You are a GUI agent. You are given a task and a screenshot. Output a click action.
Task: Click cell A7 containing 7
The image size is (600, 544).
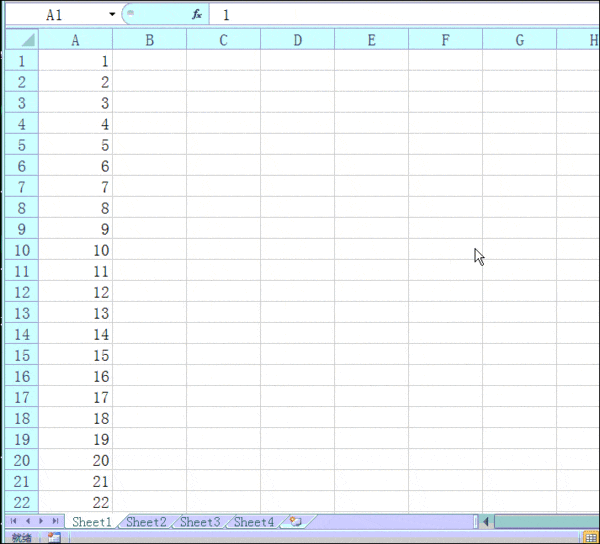(75, 187)
